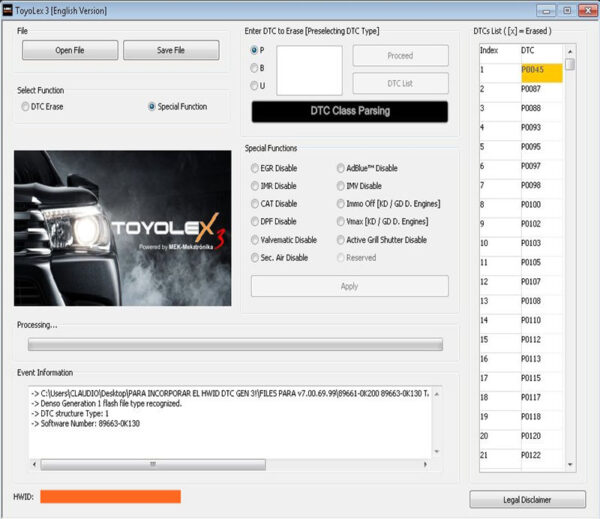Click the Apply button
The width and height of the screenshot is (600, 519).
point(350,286)
